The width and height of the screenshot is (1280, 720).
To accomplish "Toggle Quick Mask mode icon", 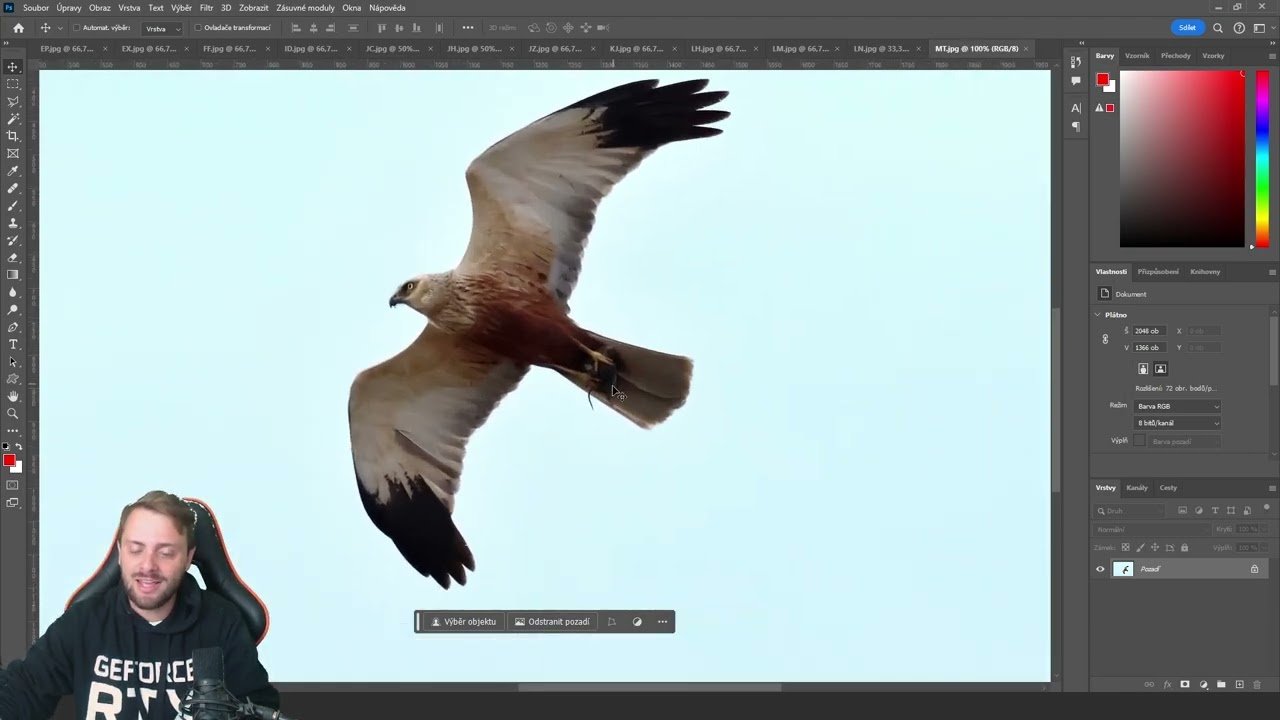I will [x=13, y=485].
